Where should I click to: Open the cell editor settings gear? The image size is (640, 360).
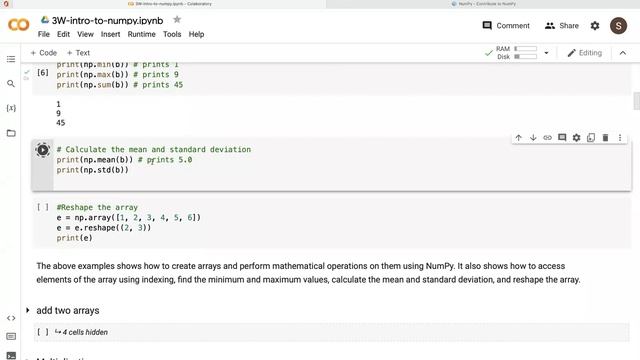tap(576, 138)
